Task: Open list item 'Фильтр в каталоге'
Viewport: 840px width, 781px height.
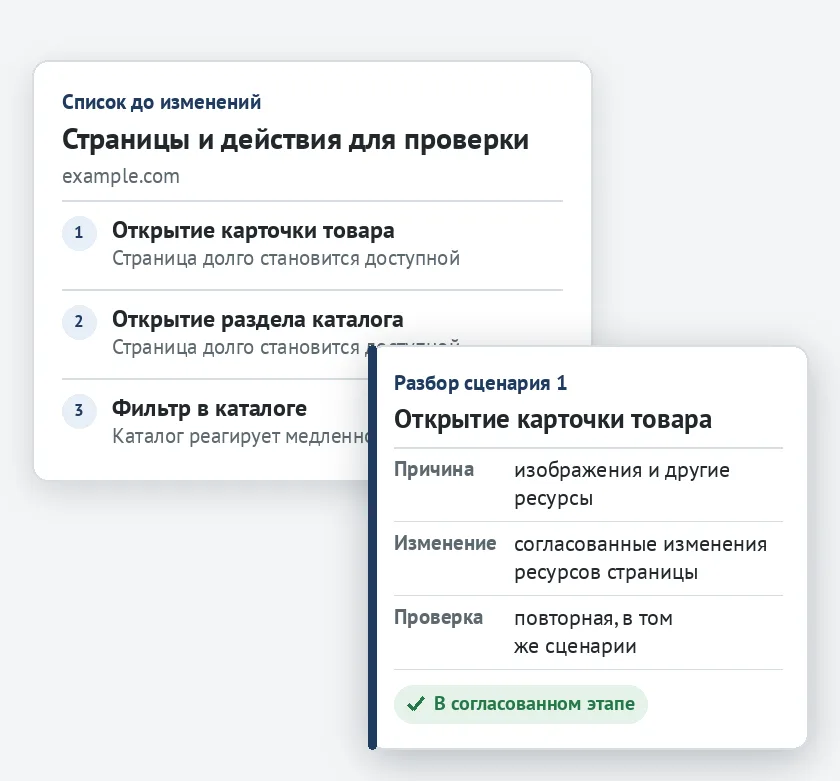Action: click(209, 409)
